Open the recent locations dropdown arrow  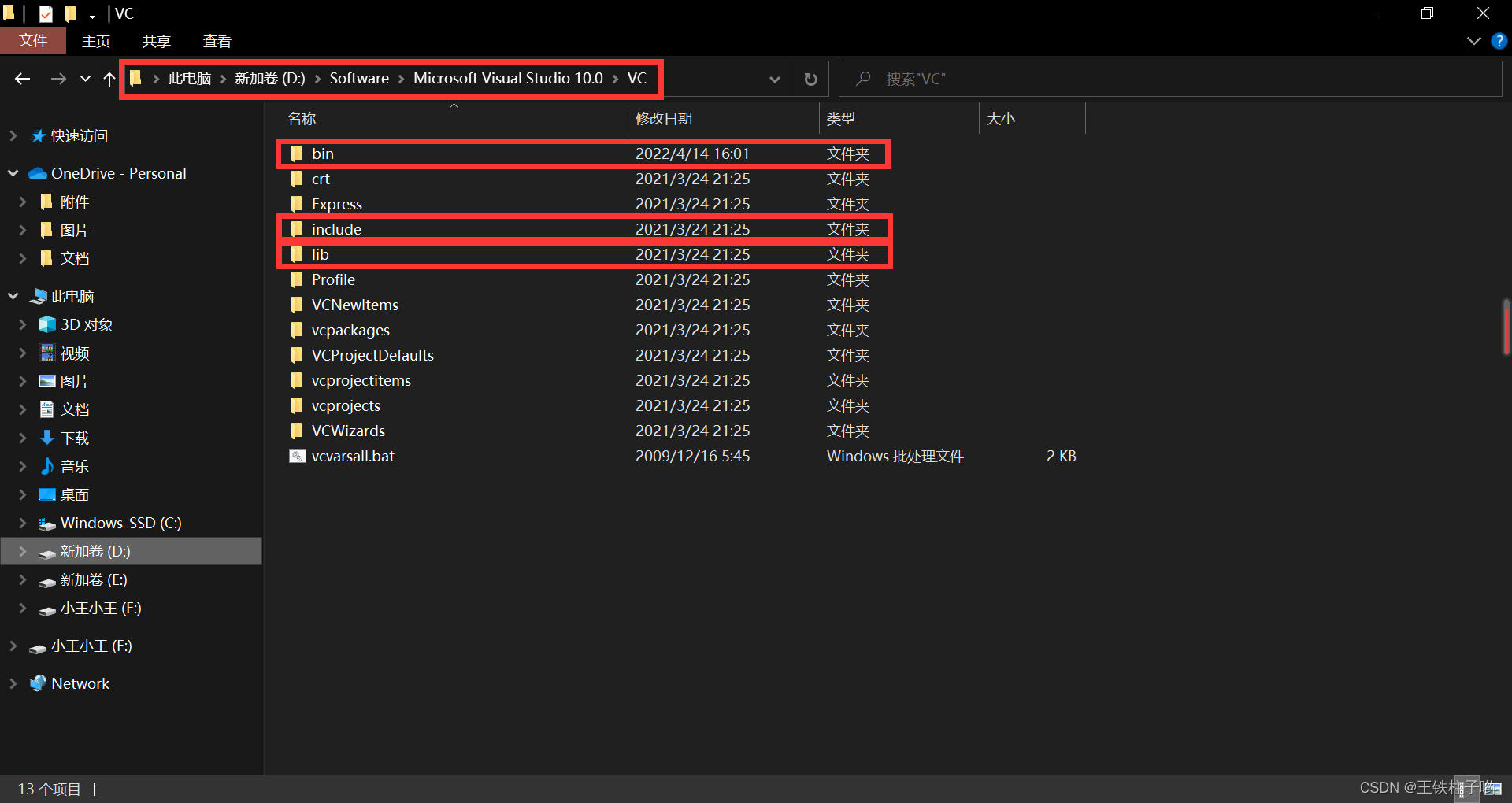point(85,79)
